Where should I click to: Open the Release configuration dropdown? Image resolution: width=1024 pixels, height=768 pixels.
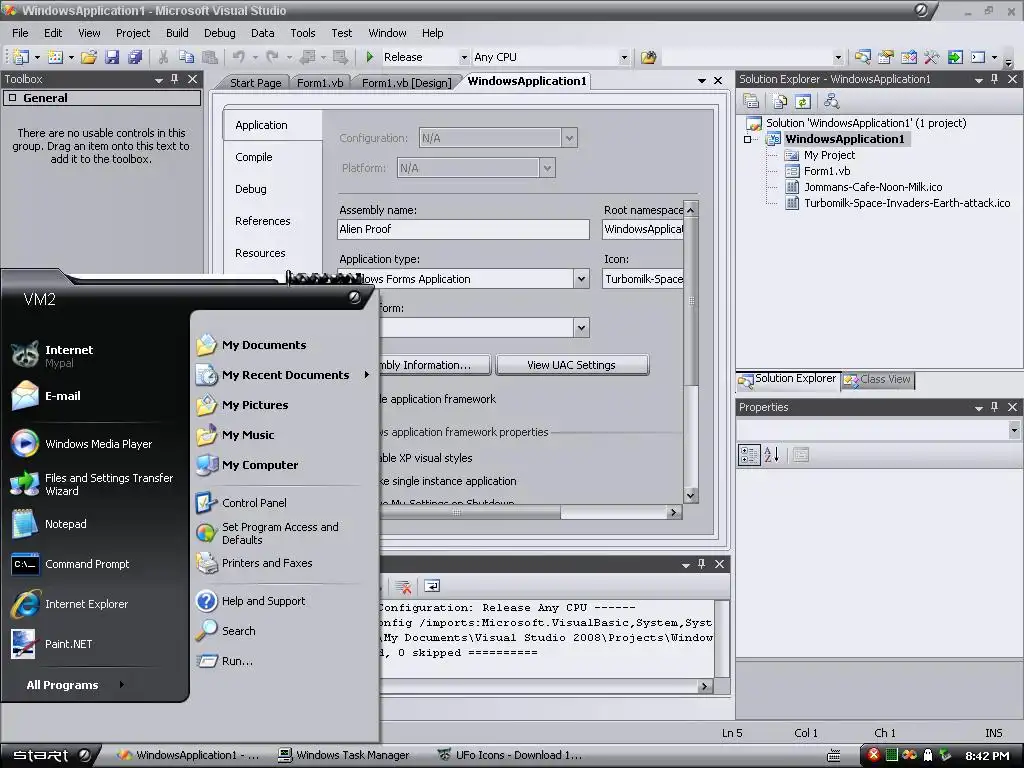click(464, 57)
